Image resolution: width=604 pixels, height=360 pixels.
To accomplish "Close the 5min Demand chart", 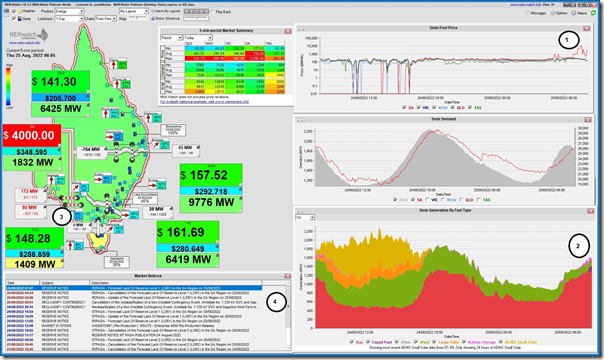I will pyautogui.click(x=587, y=120).
